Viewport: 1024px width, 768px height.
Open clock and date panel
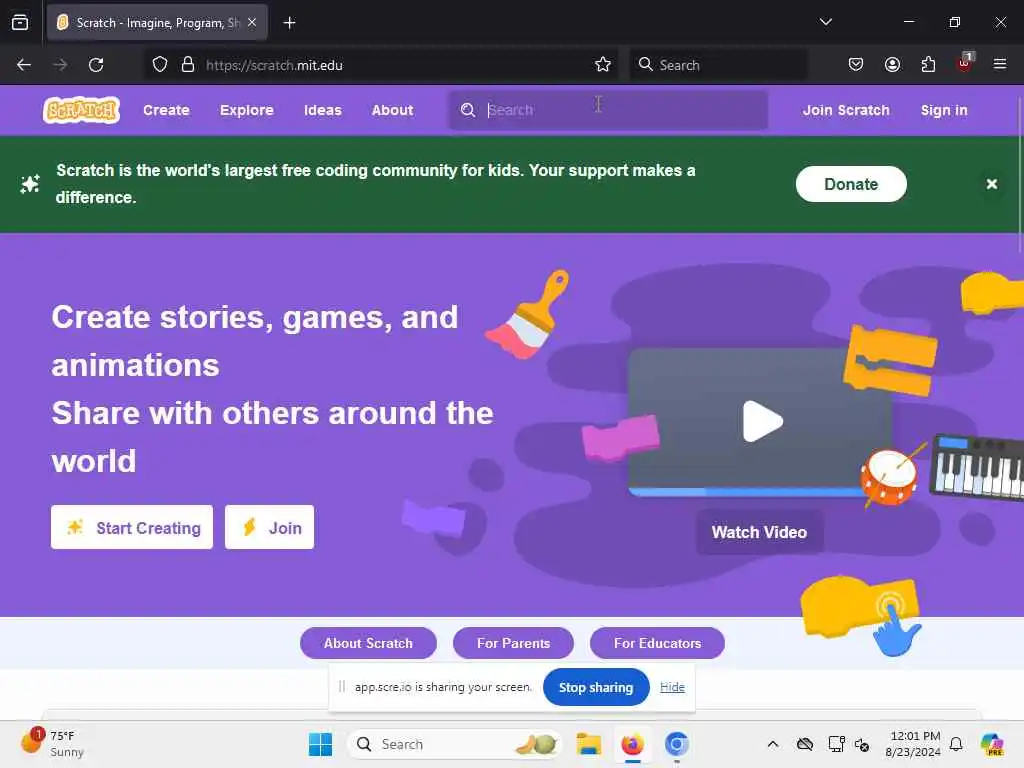(914, 744)
